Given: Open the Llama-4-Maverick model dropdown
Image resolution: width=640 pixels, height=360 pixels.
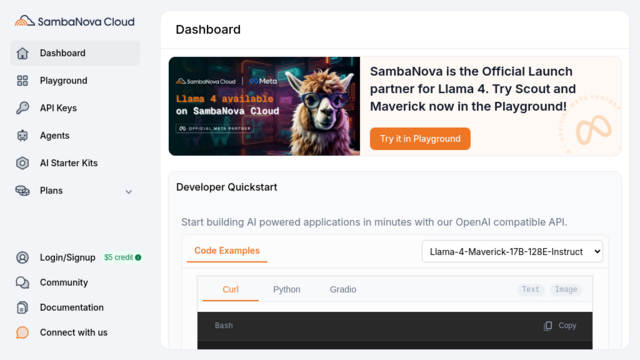Looking at the screenshot, I should tap(512, 251).
